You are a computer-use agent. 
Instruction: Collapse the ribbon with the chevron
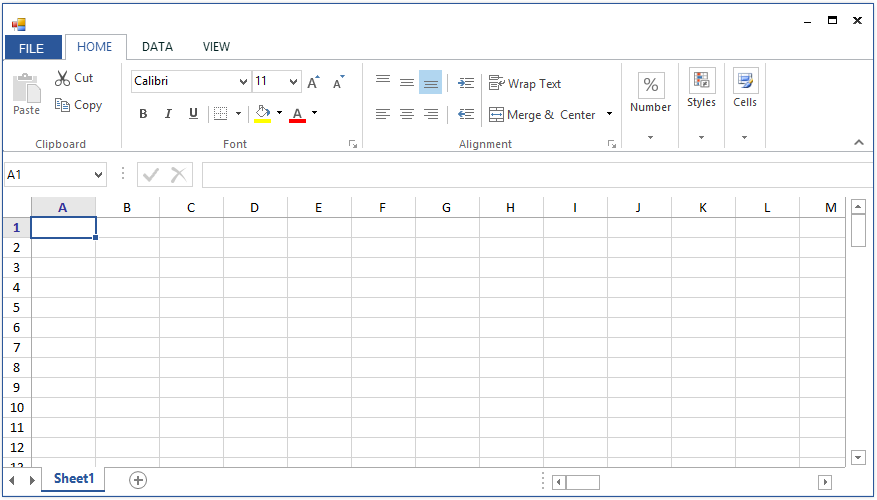point(859,143)
